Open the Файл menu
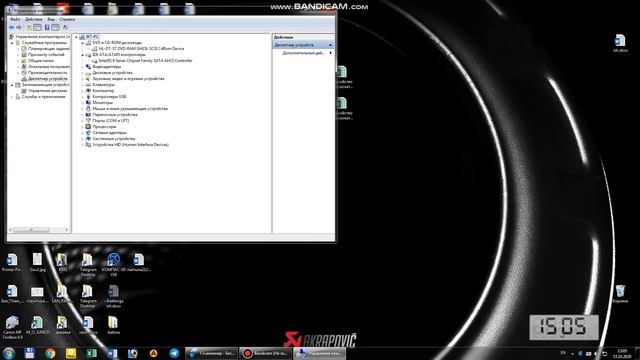 [x=15, y=19]
